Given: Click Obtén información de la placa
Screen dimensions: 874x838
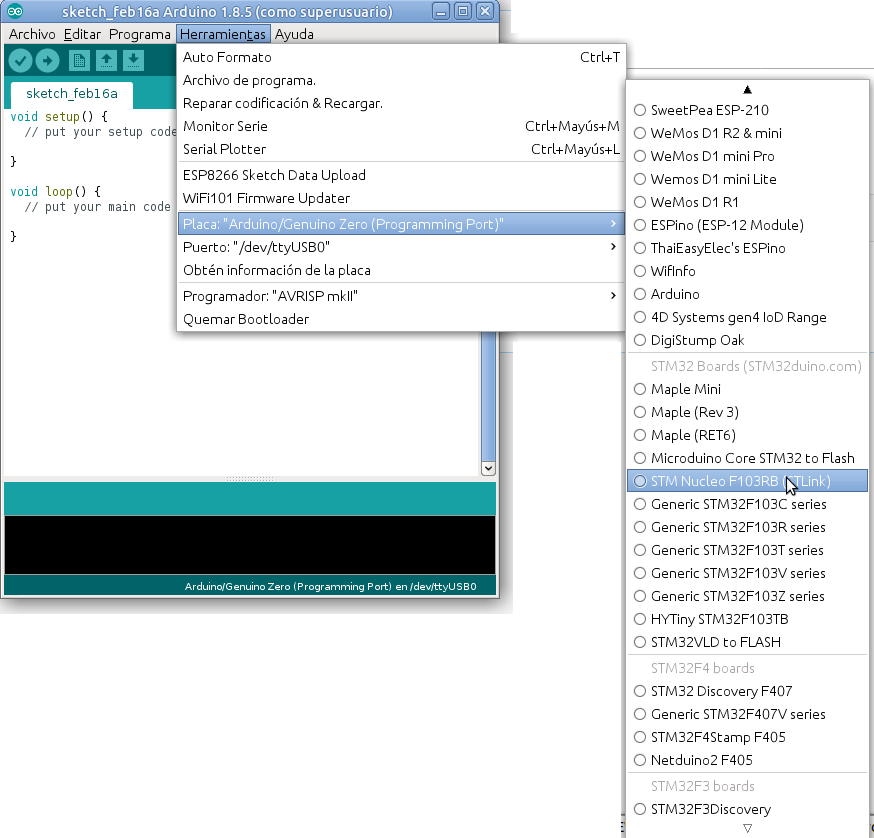Looking at the screenshot, I should [401, 270].
